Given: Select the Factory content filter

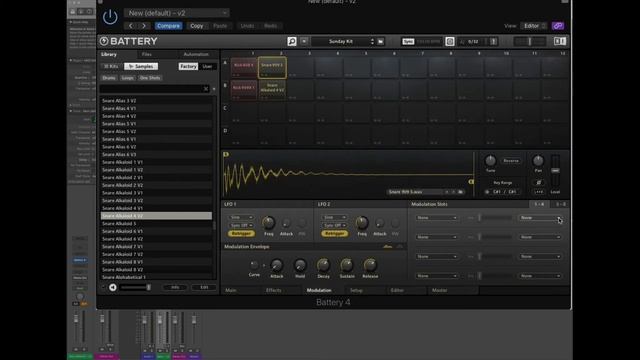Looking at the screenshot, I should pos(188,66).
